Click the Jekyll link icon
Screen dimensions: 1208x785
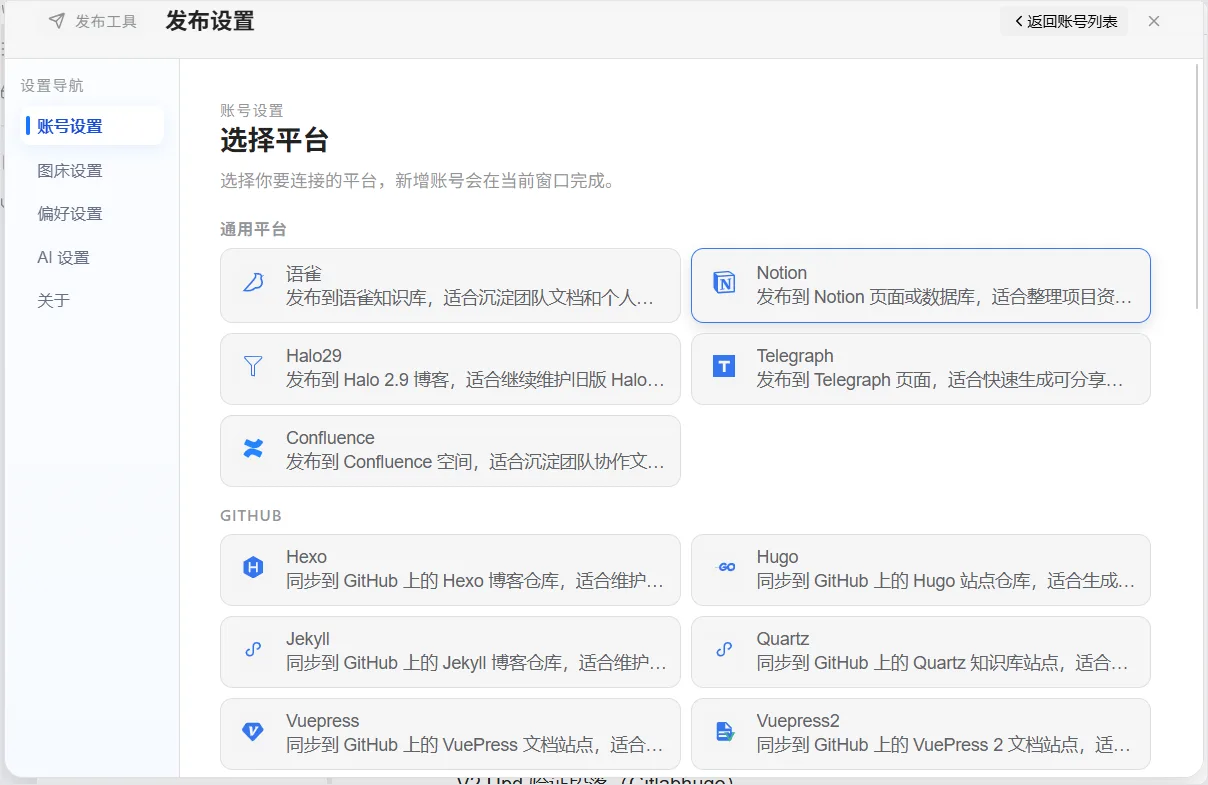point(253,650)
